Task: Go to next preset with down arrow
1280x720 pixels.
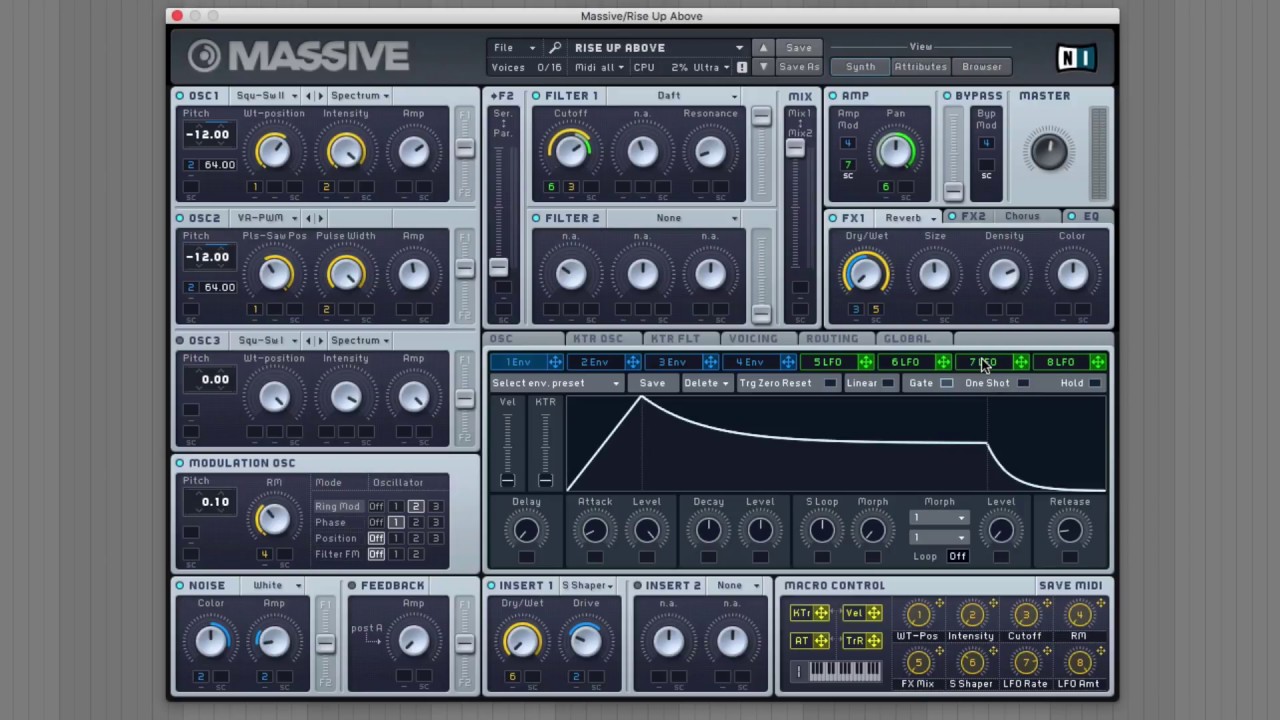Action: pos(763,67)
